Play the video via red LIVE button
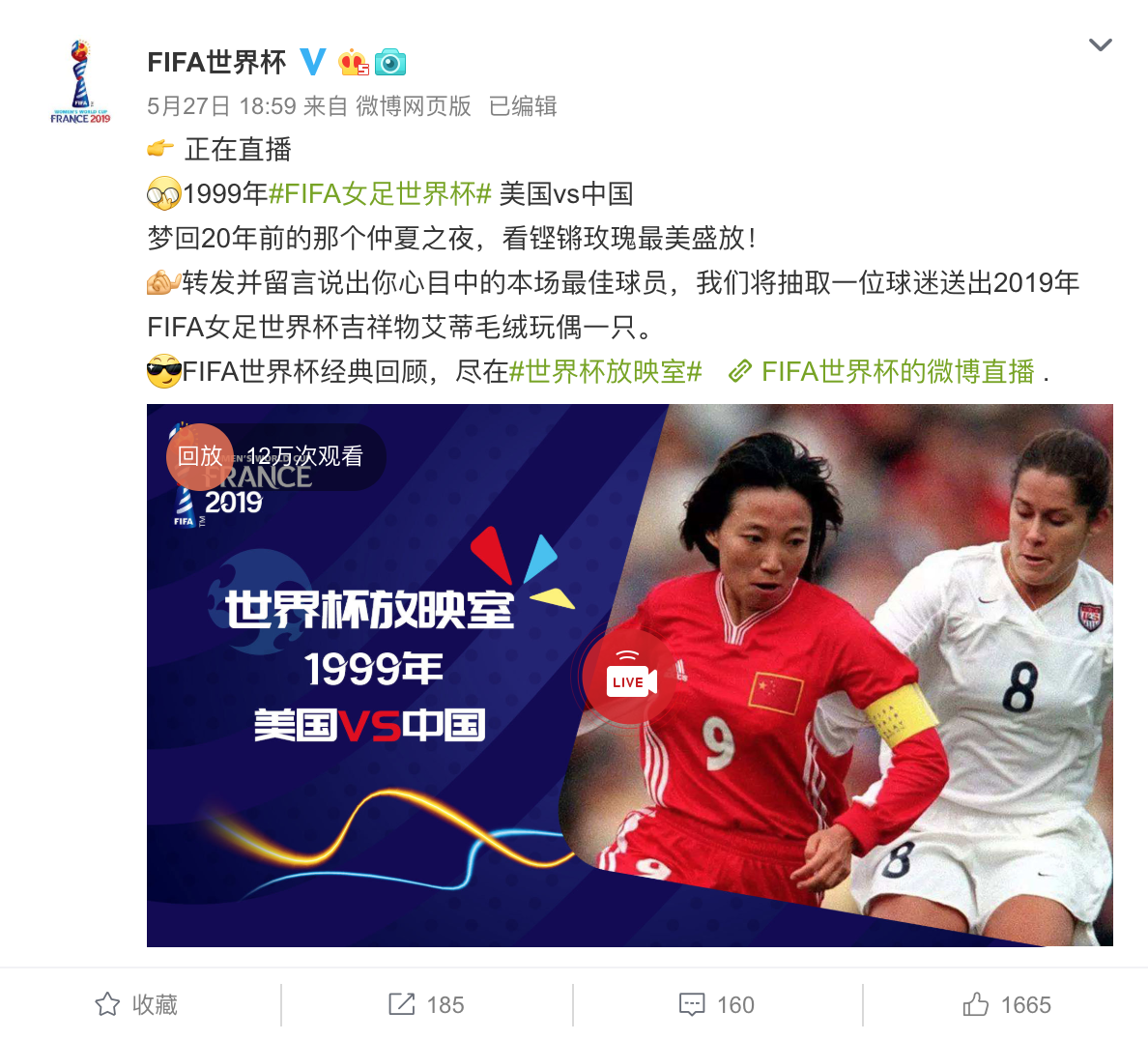Screen dimensions: 1148x1040 (x=630, y=677)
